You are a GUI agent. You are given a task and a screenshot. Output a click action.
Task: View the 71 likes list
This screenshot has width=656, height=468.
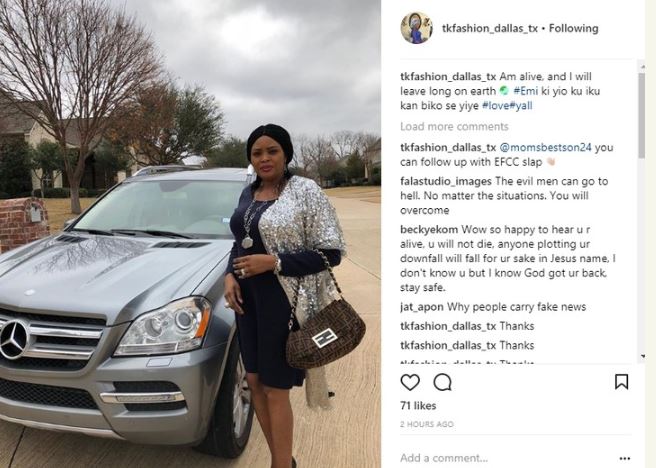[x=418, y=406]
